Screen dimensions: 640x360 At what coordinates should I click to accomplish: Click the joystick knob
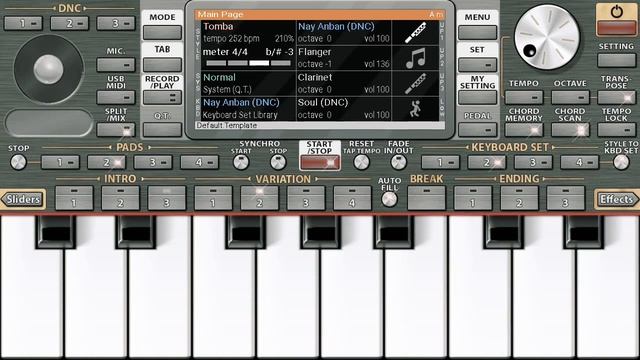(48, 69)
